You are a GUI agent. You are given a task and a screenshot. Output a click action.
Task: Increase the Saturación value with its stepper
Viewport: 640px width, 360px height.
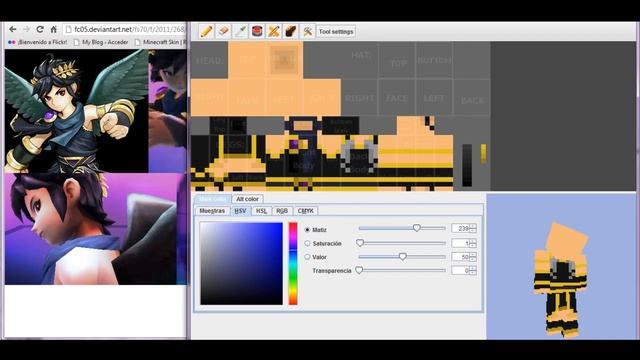[x=473, y=241]
